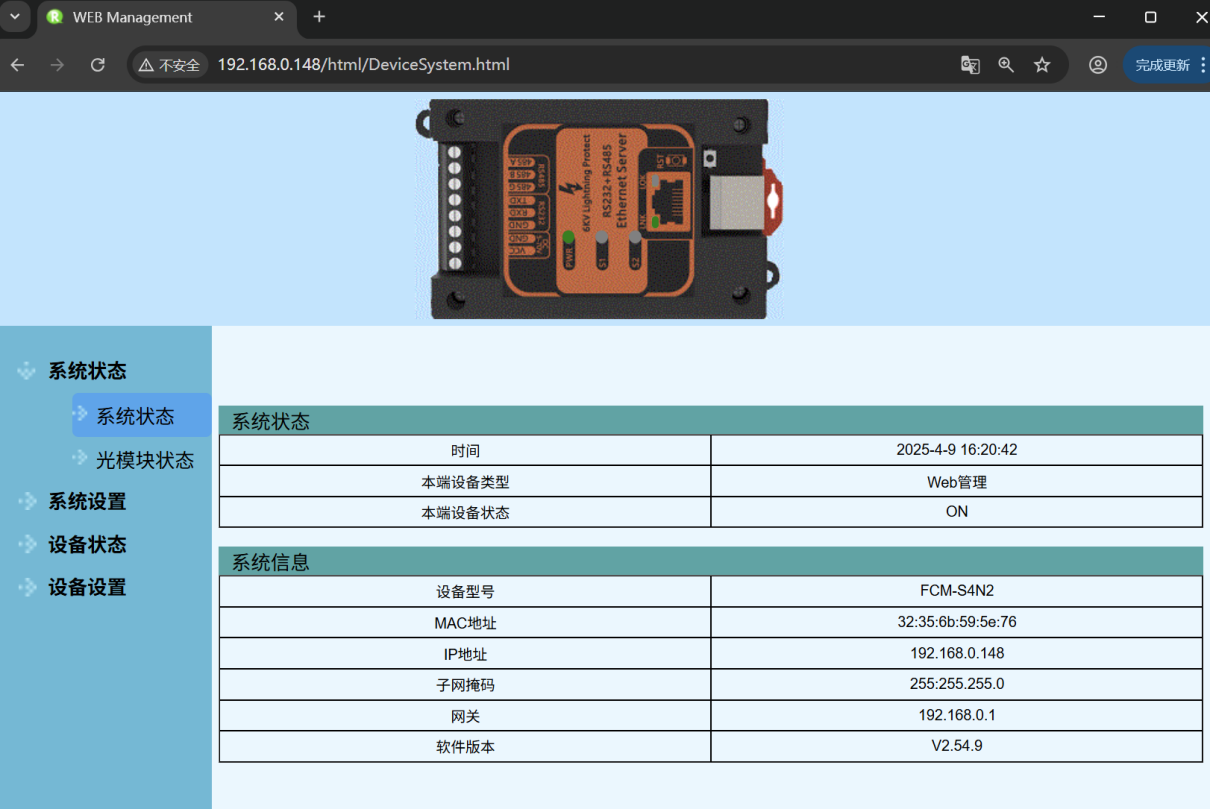Expand the 系统设置 menu section

[87, 502]
